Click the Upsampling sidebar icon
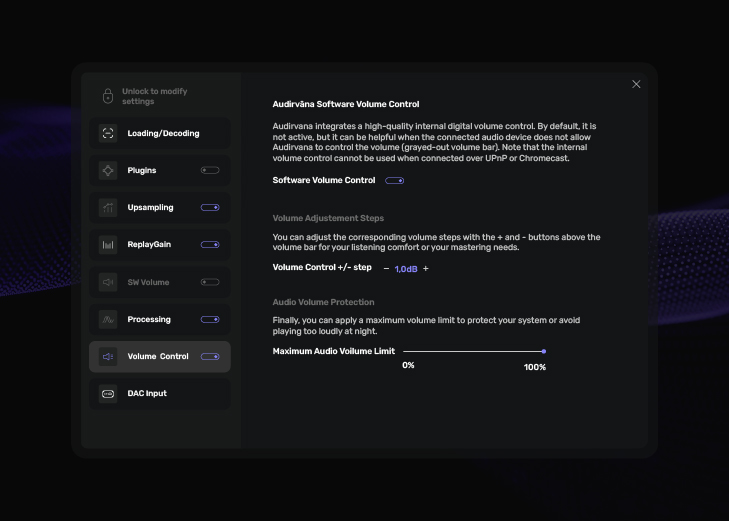This screenshot has height=521, width=729. [108, 208]
